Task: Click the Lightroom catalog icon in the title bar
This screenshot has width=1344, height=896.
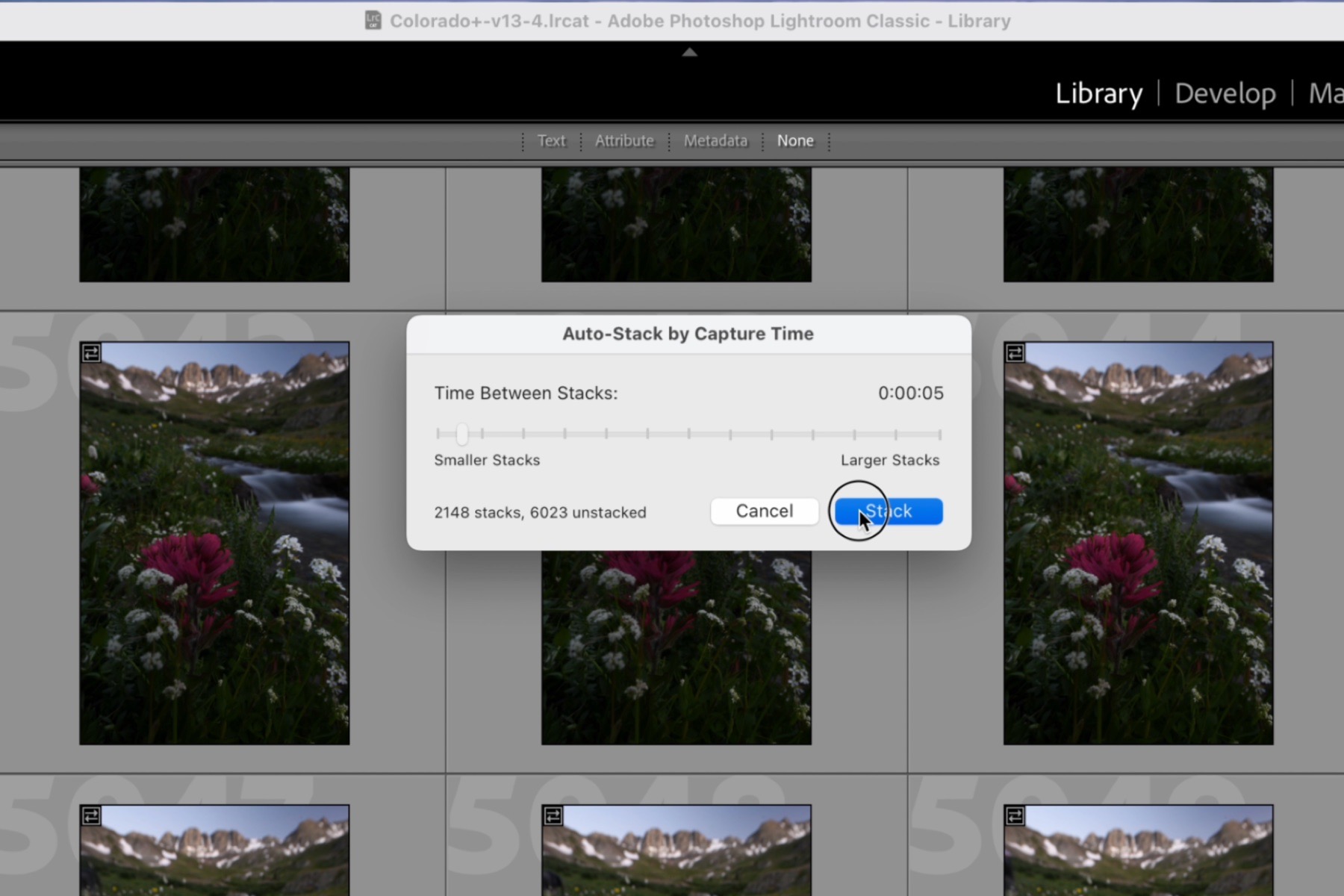Action: 373,20
